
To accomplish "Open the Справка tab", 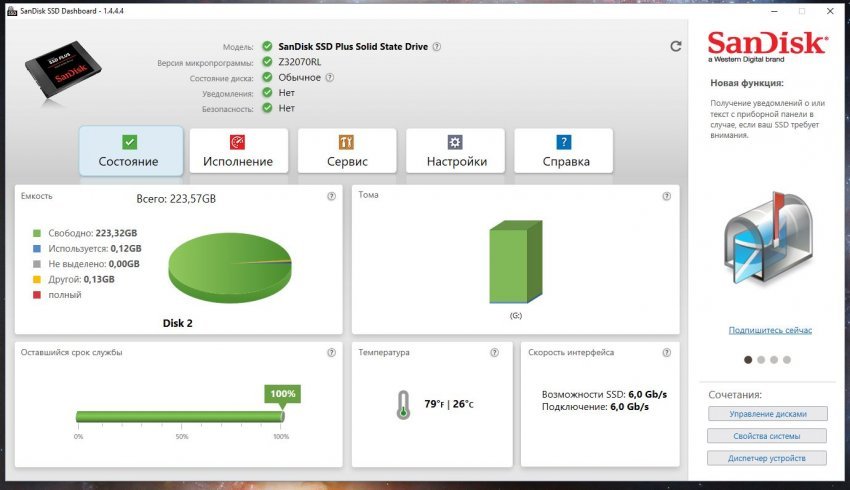I will point(564,151).
